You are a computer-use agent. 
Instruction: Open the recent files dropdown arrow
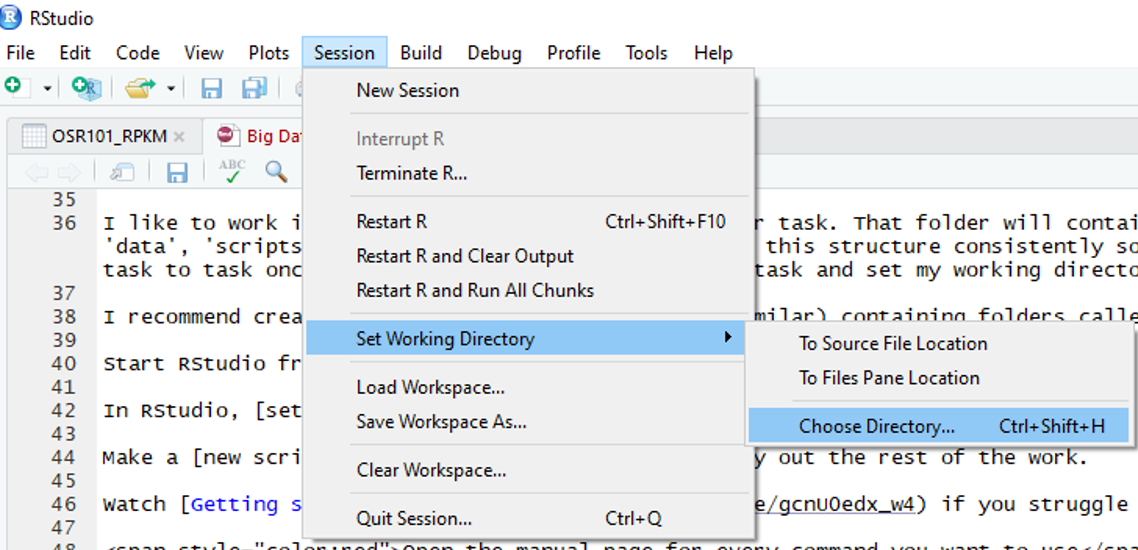click(170, 89)
